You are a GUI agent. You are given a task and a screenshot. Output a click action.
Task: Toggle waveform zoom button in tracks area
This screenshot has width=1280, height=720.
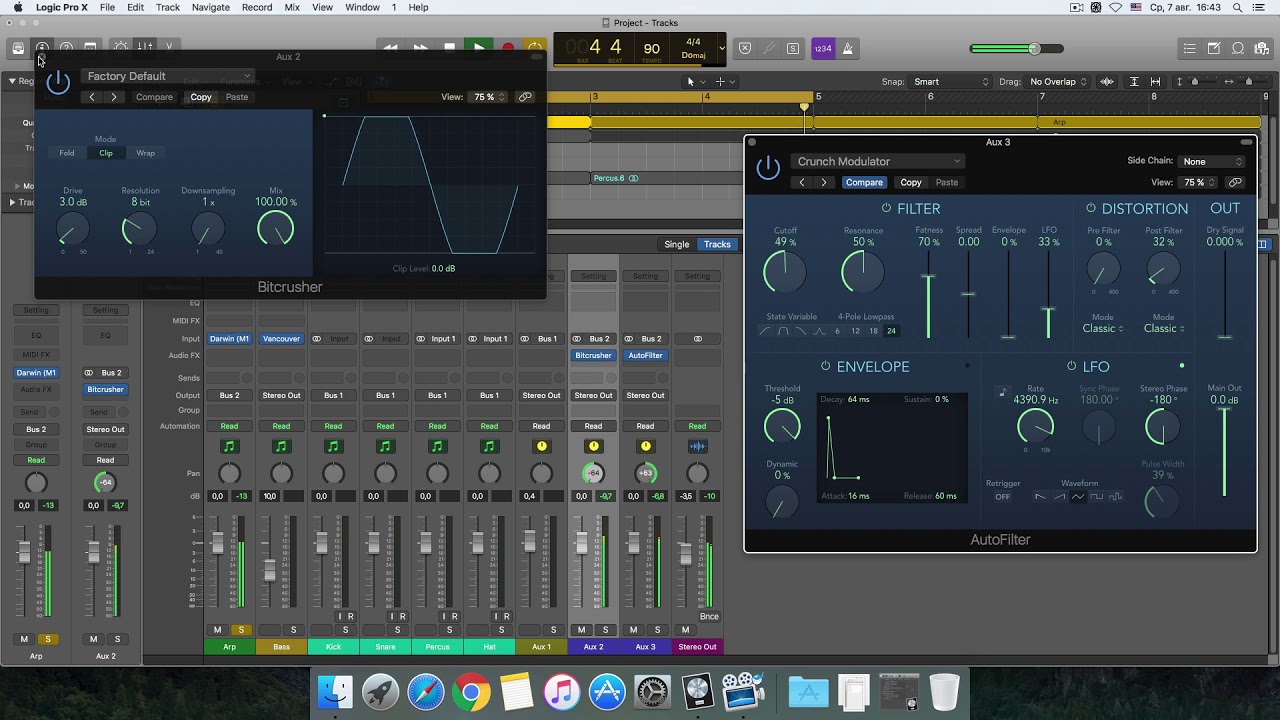[1105, 82]
